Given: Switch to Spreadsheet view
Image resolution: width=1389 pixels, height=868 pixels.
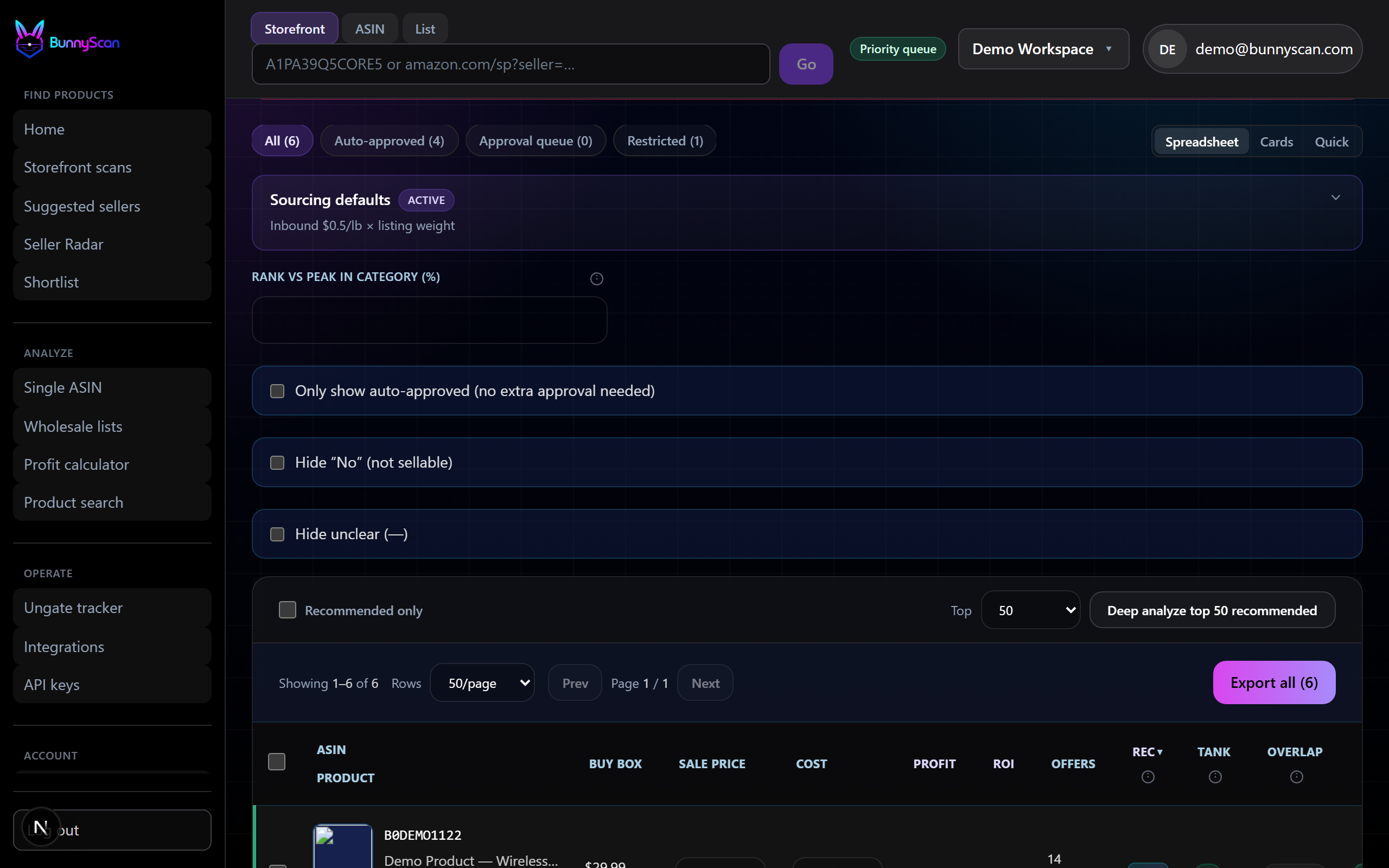Looking at the screenshot, I should (1201, 142).
